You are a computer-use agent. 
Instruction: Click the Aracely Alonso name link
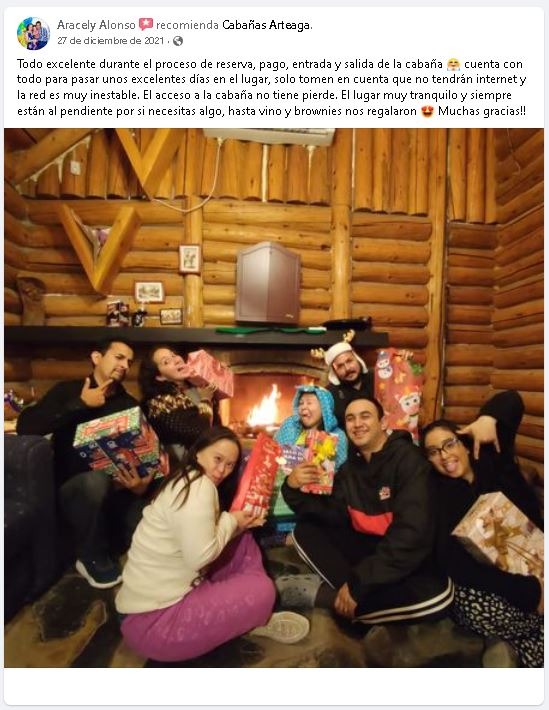pos(96,25)
